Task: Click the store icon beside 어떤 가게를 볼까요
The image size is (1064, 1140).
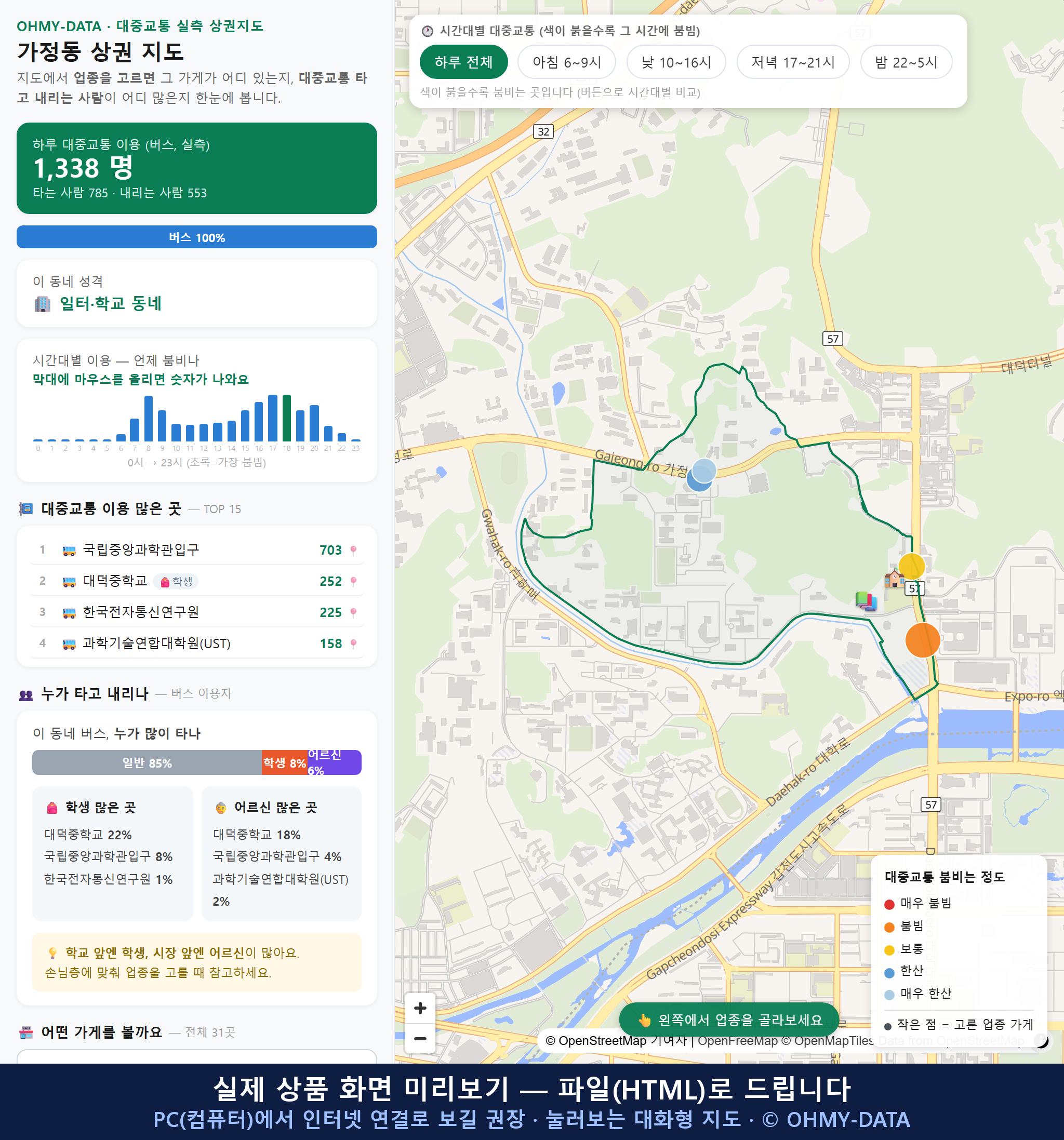Action: click(26, 1033)
